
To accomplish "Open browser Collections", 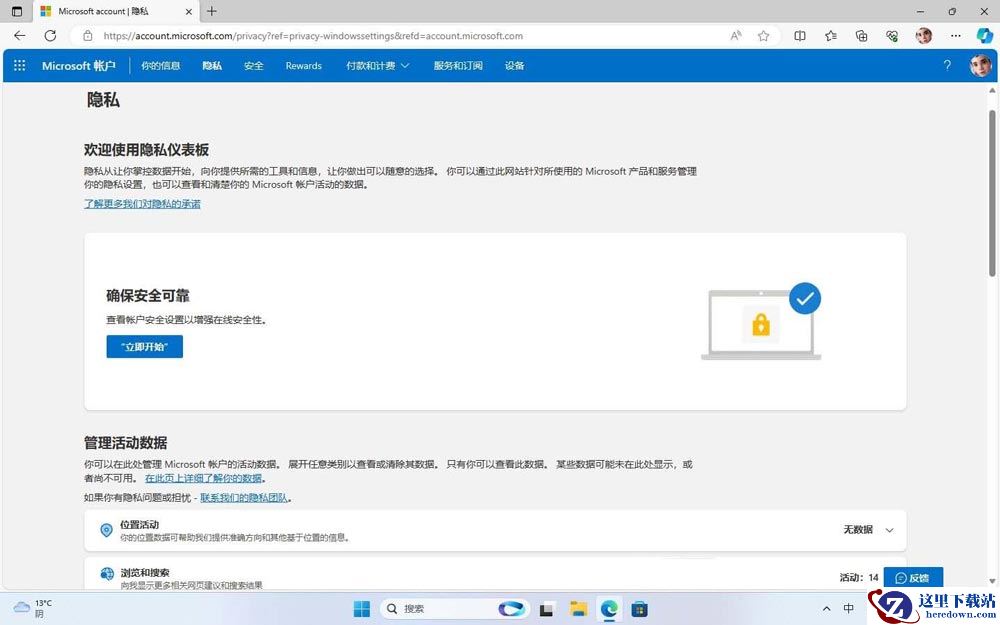I will [862, 36].
